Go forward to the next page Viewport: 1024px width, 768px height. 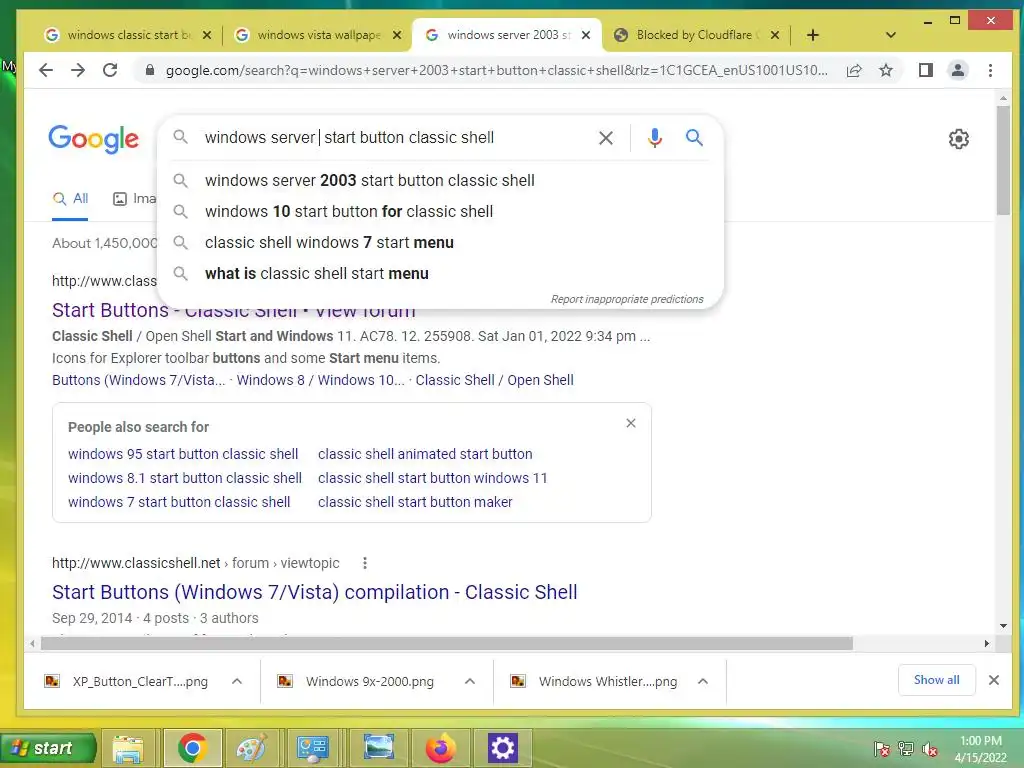tap(78, 70)
